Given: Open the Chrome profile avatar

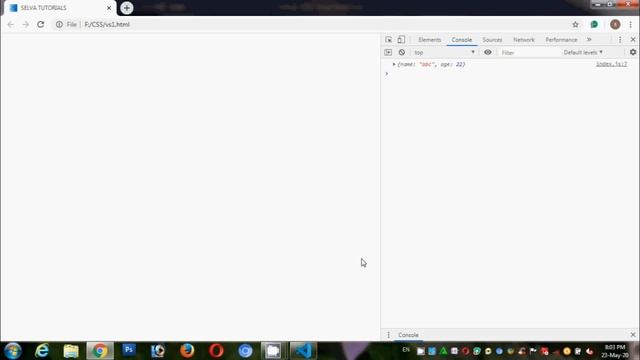Looking at the screenshot, I should (x=615, y=24).
